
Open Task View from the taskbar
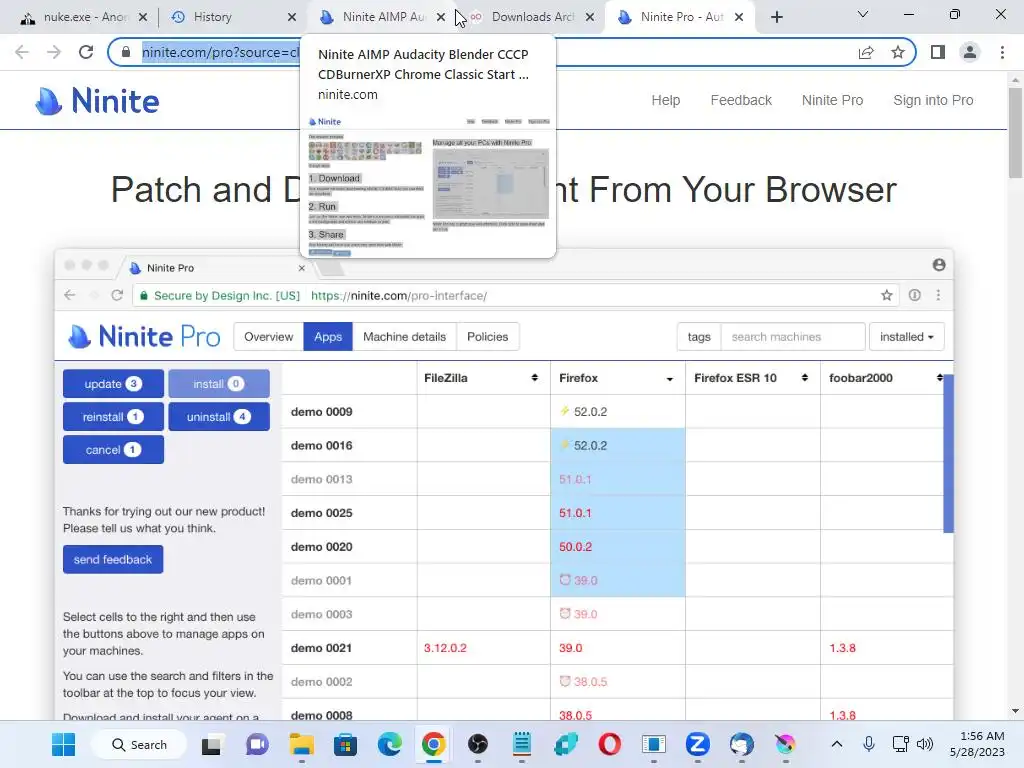click(x=212, y=744)
